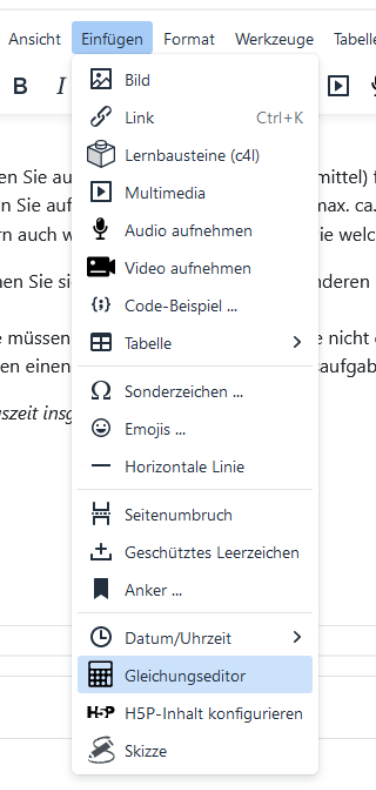Click the bookmark Anker icon
The width and height of the screenshot is (376, 790).
click(x=101, y=589)
